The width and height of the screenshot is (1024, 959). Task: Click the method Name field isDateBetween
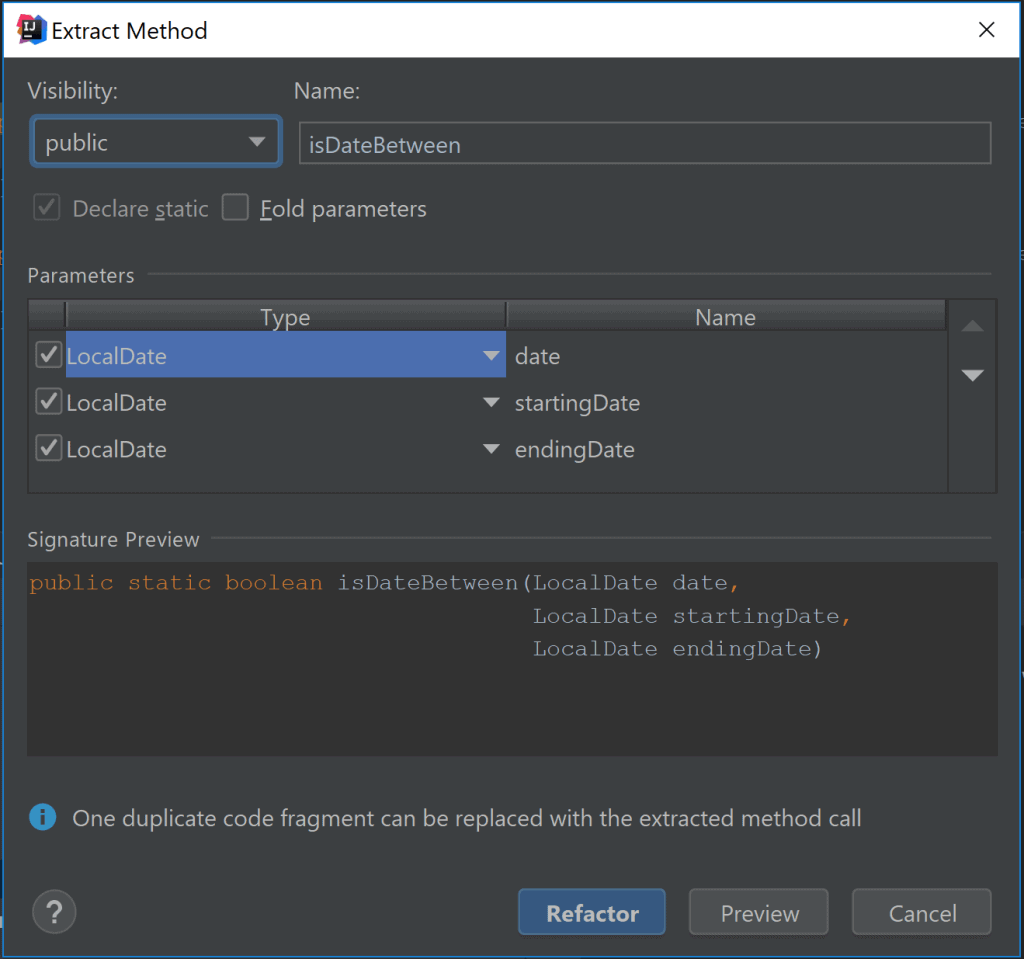pyautogui.click(x=645, y=143)
